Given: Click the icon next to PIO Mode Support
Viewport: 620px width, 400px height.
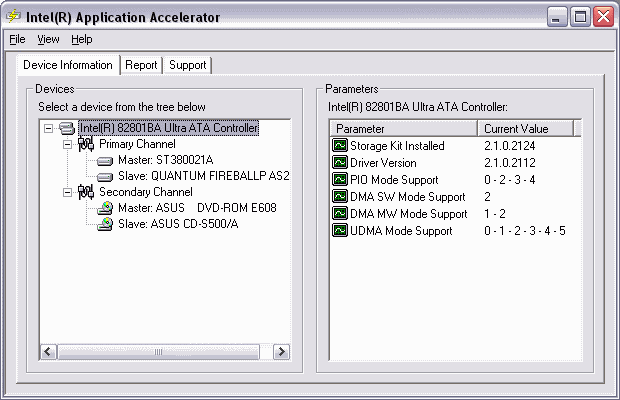Looking at the screenshot, I should [x=340, y=179].
